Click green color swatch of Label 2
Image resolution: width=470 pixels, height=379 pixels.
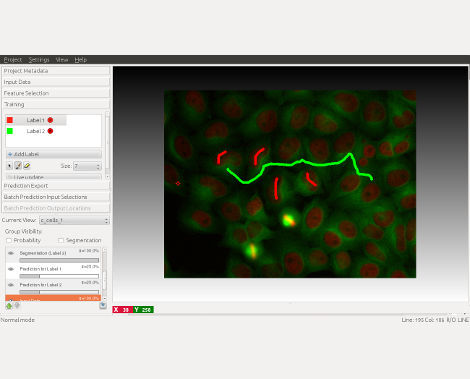click(x=10, y=131)
